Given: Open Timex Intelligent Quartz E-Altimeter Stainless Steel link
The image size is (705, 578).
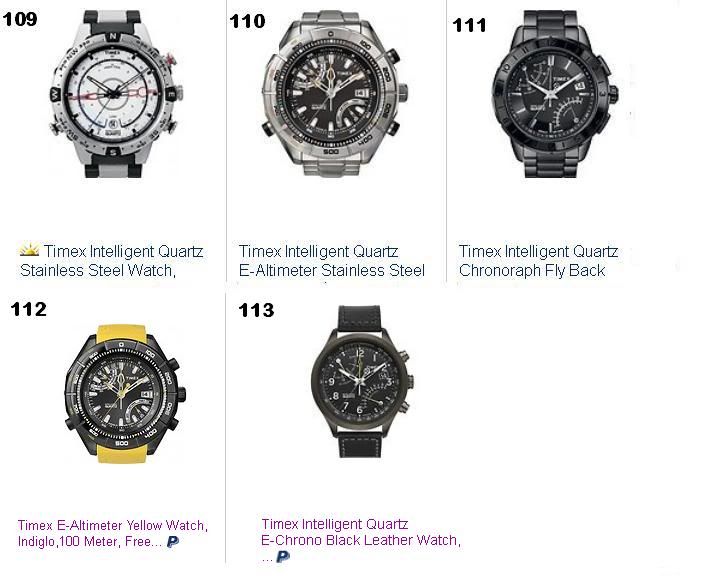Looking at the screenshot, I should tap(332, 261).
